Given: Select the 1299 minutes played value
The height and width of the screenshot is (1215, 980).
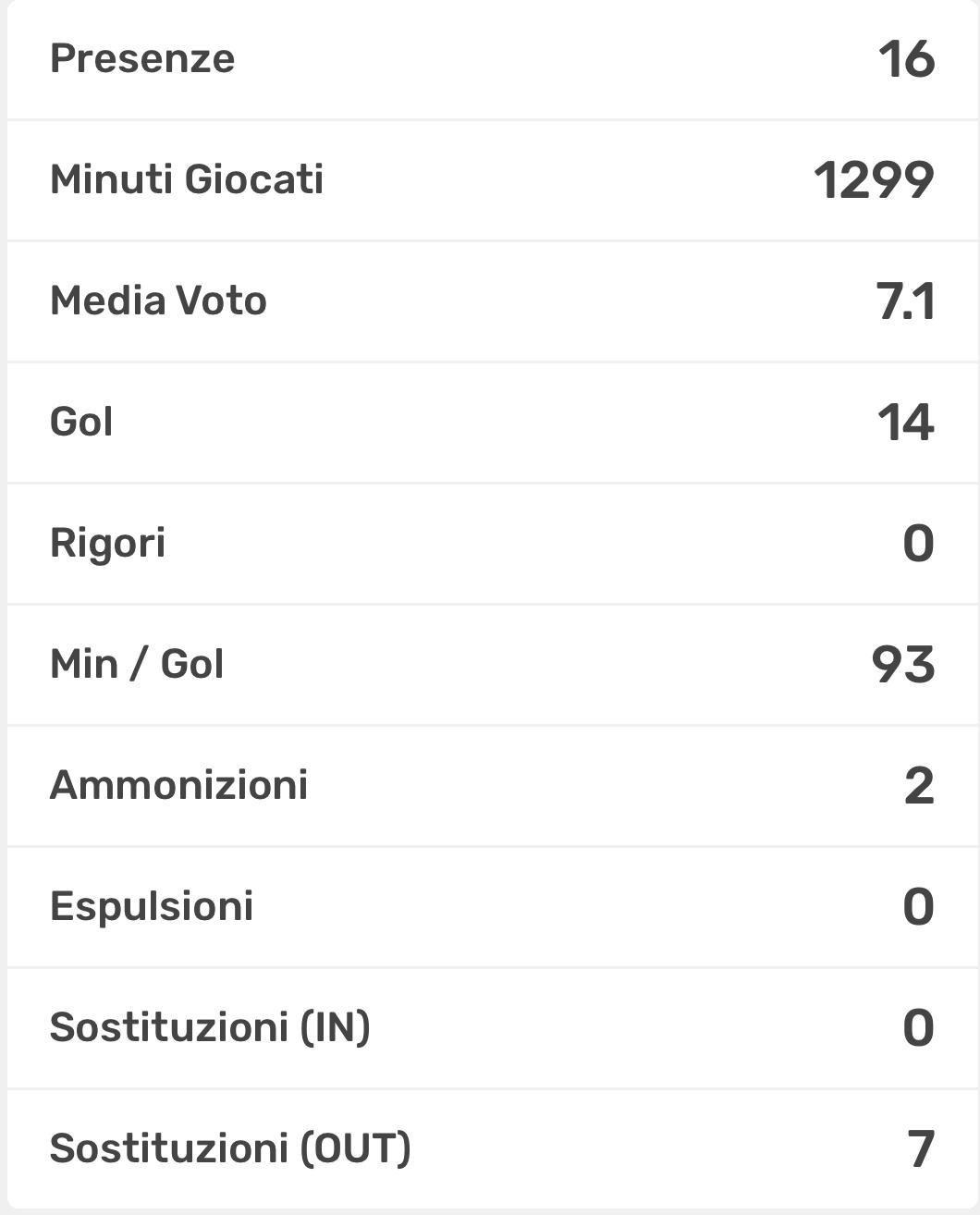Looking at the screenshot, I should tap(874, 180).
